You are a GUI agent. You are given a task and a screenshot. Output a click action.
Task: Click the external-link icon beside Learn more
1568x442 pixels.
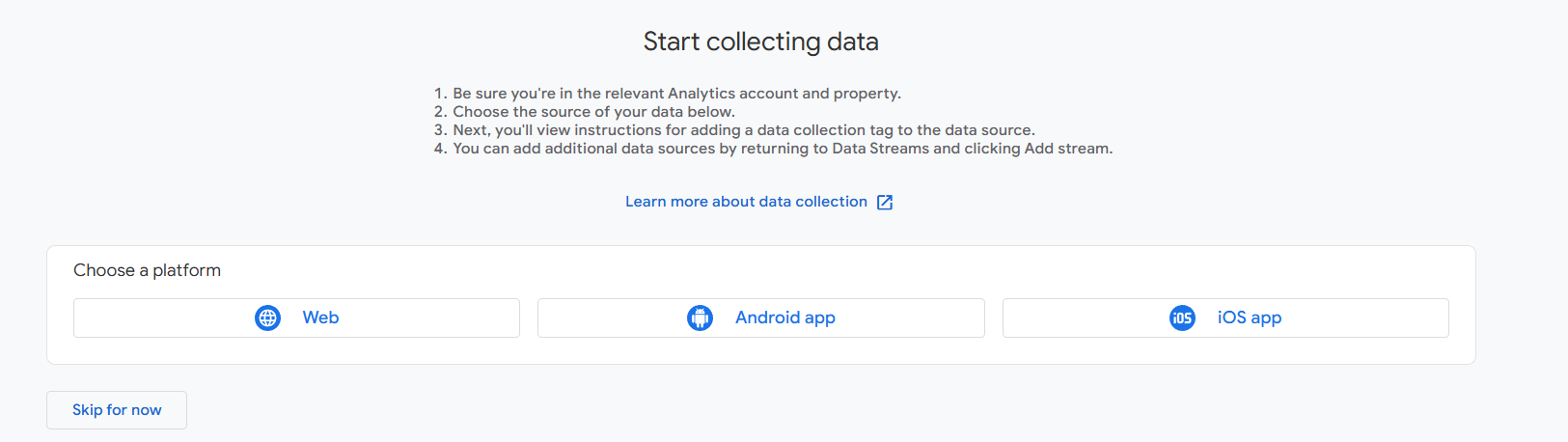[885, 202]
